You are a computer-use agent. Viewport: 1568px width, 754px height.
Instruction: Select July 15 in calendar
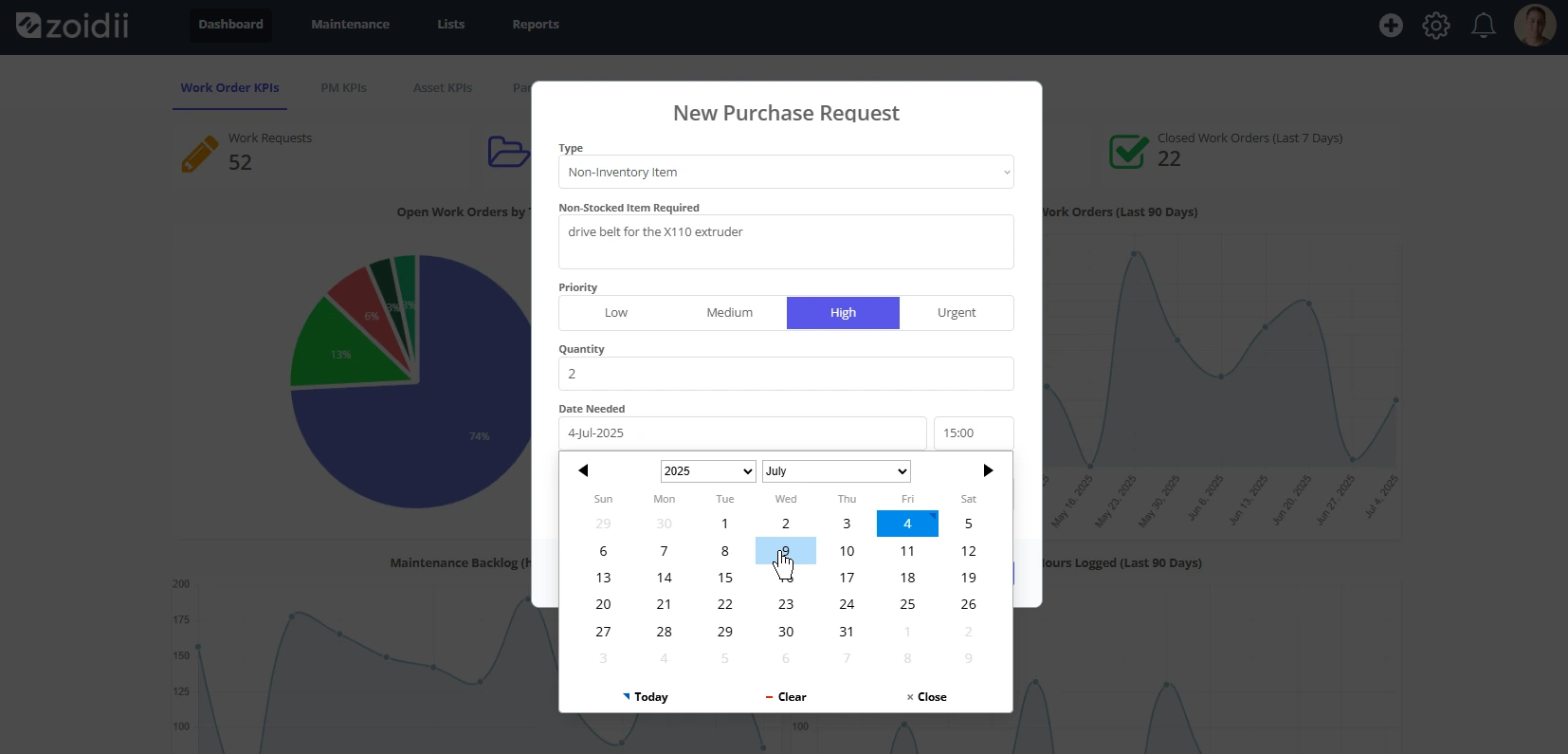point(725,578)
